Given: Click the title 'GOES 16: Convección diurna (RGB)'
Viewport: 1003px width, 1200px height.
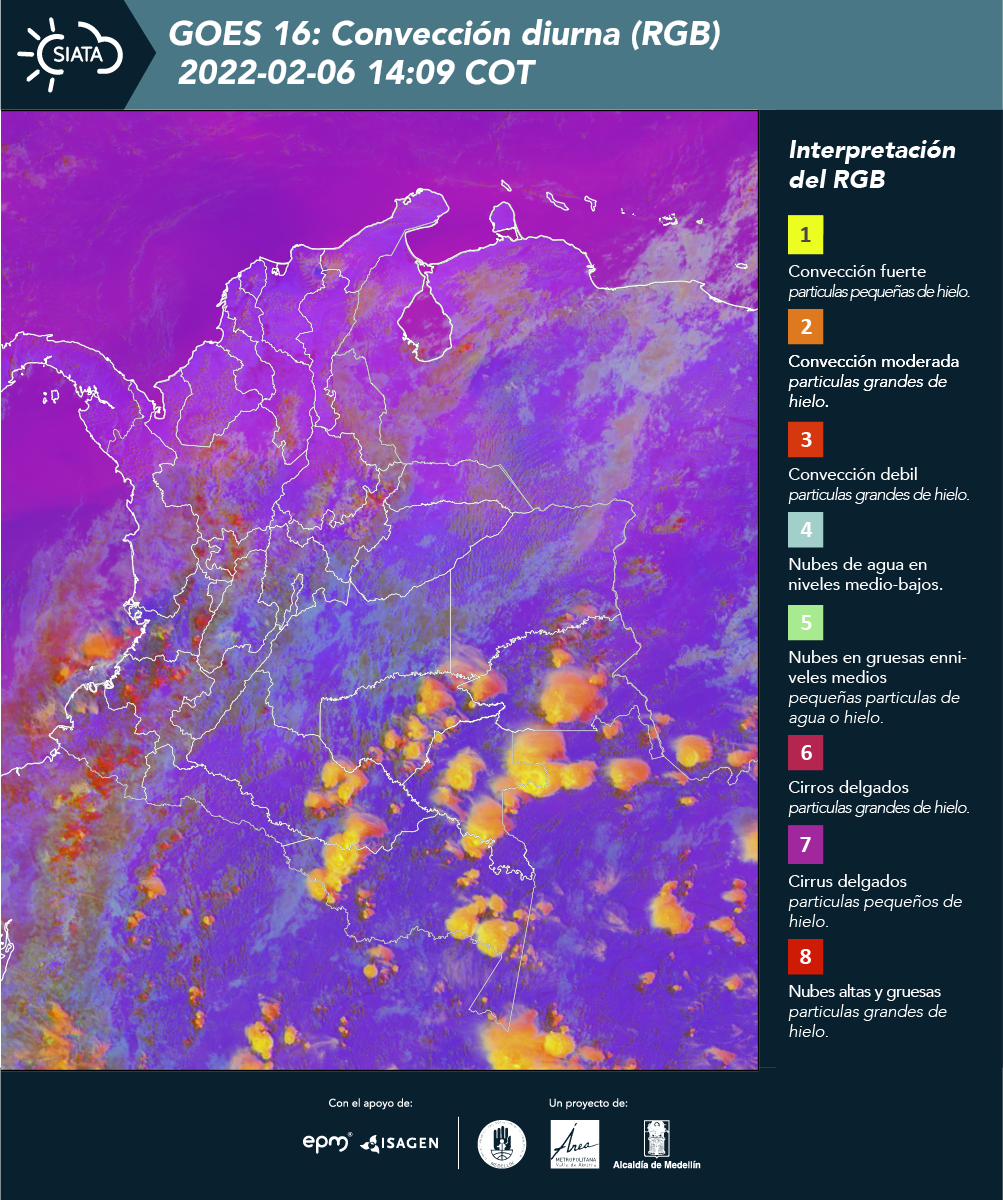Looking at the screenshot, I should pyautogui.click(x=444, y=35).
